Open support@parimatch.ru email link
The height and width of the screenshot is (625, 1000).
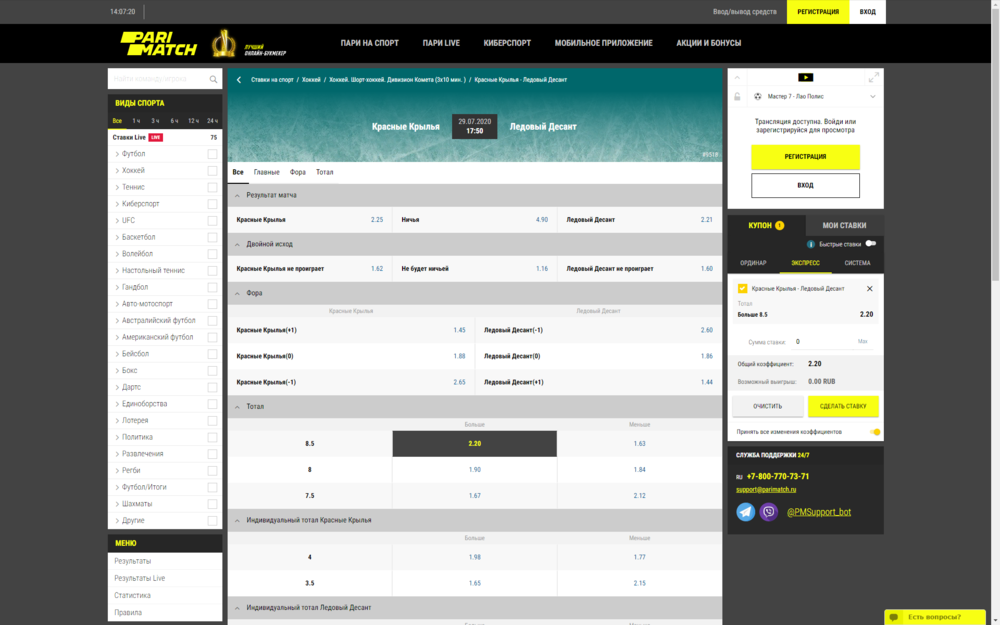(766, 490)
